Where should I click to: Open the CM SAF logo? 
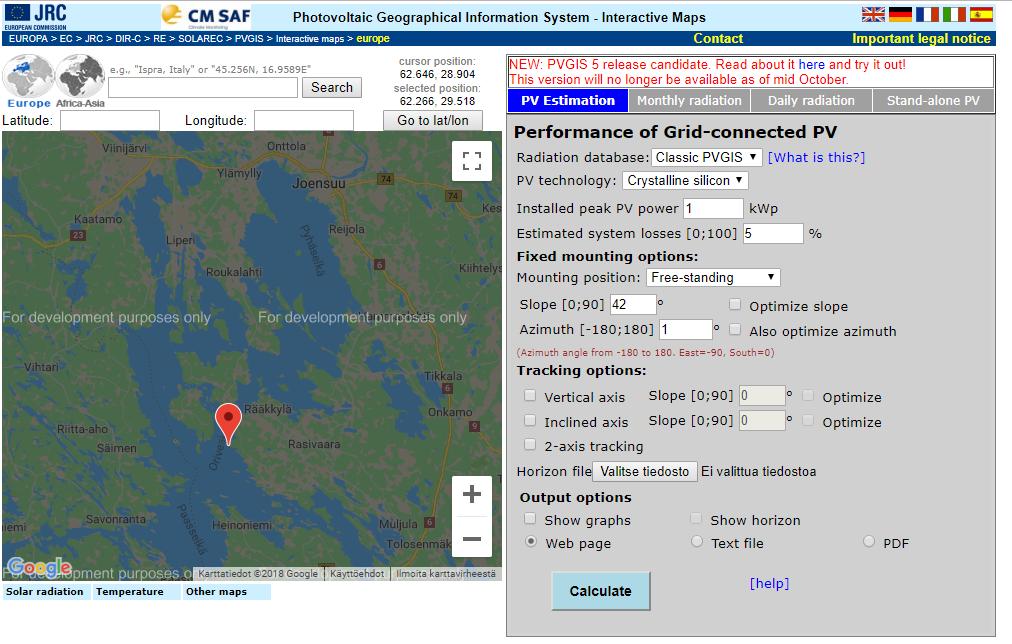206,16
